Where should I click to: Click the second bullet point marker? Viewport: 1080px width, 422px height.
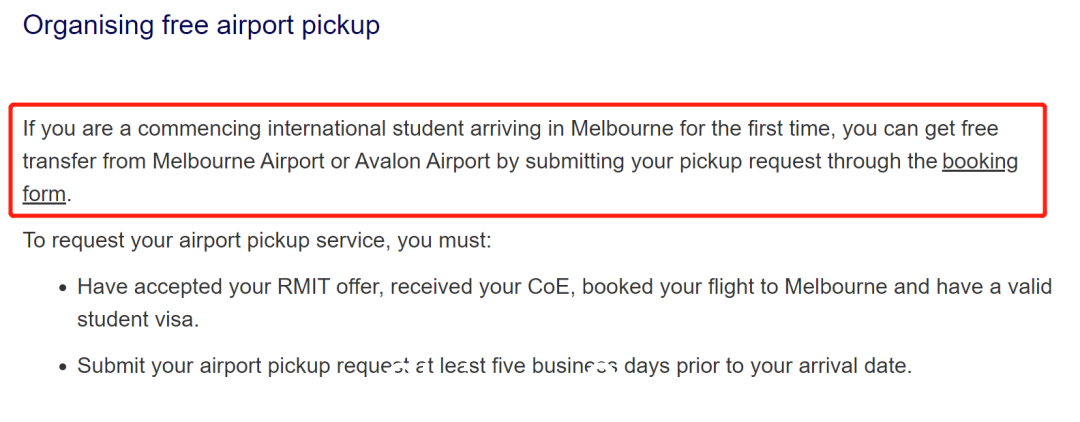pyautogui.click(x=63, y=366)
